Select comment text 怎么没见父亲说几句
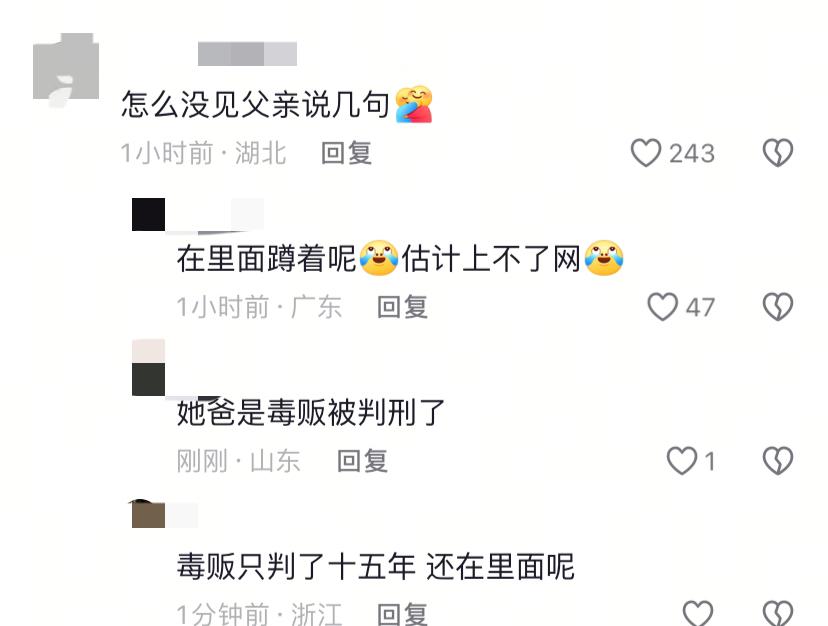The height and width of the screenshot is (626, 828). click(x=256, y=104)
